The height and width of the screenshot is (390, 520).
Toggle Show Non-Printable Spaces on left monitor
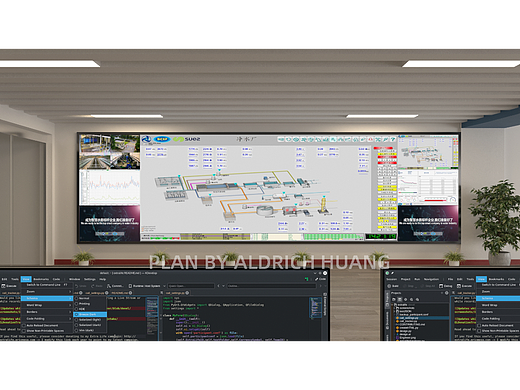24,331
